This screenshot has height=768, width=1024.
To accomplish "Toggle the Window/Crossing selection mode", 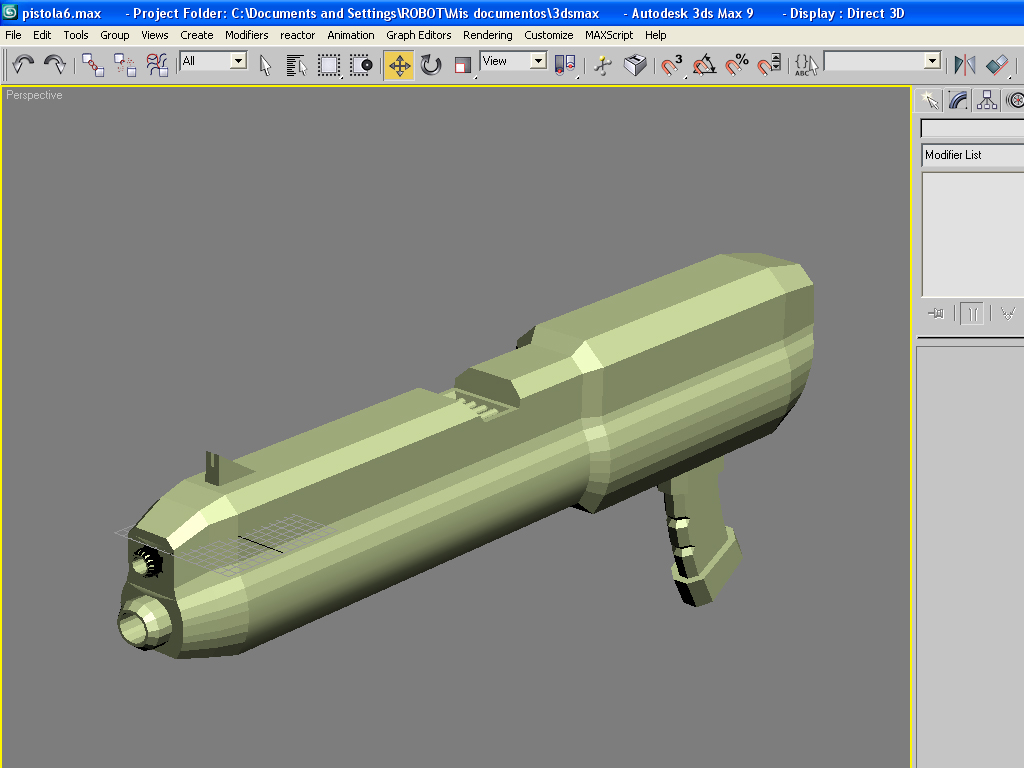I will (x=360, y=65).
